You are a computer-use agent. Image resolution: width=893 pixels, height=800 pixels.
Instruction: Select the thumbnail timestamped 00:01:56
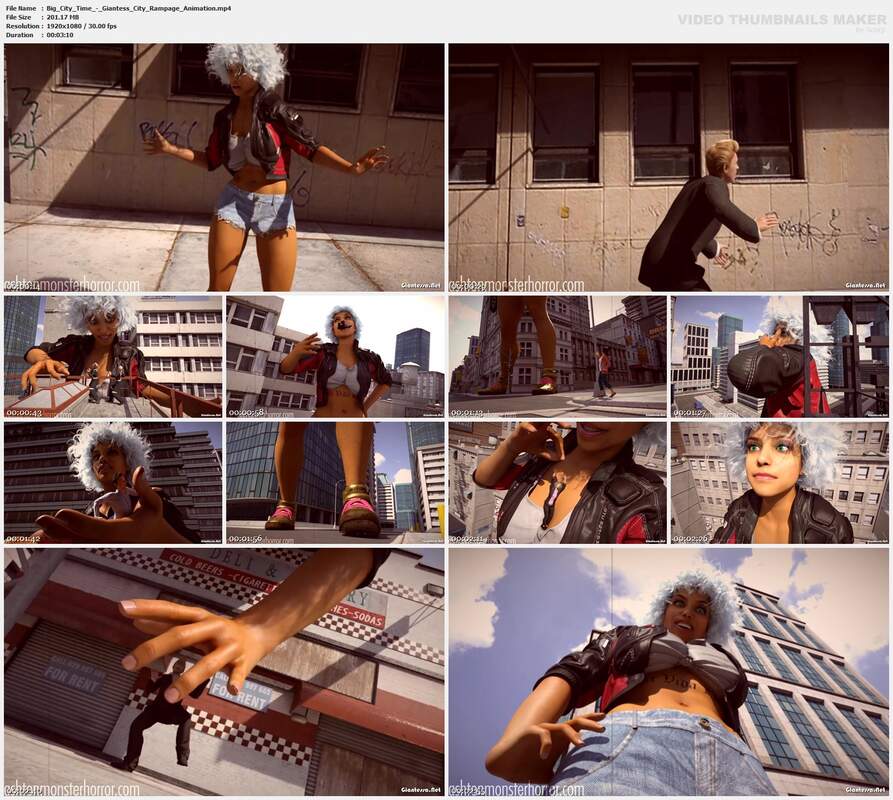coord(335,482)
